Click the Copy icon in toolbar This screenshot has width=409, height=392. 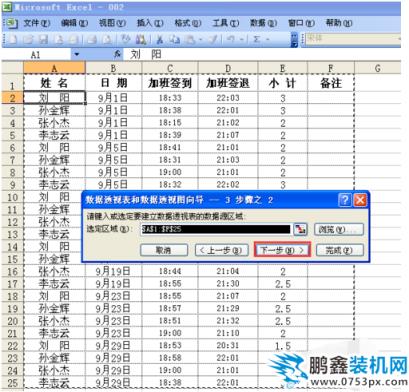point(175,39)
